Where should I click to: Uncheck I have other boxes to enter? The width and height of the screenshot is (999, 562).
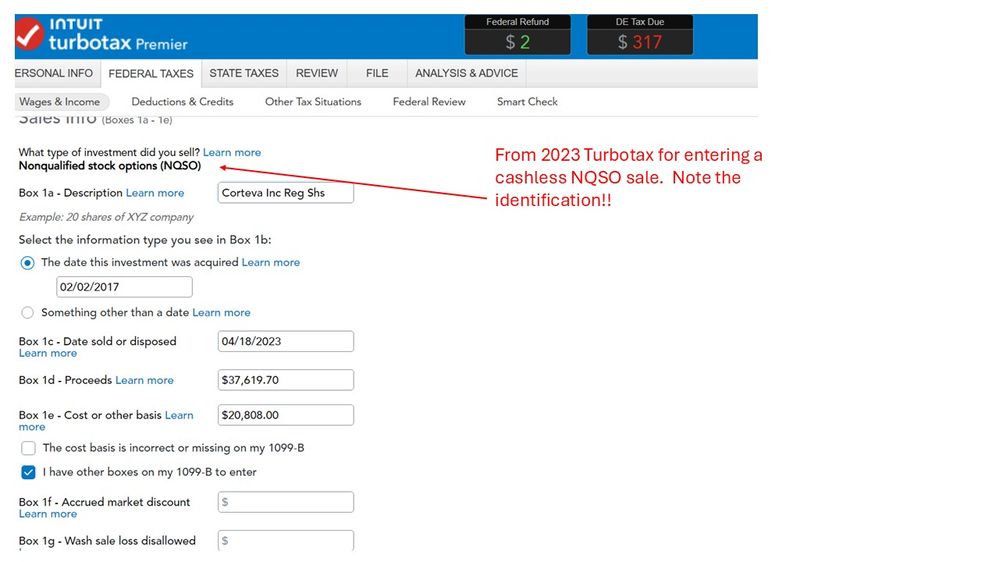[28, 472]
